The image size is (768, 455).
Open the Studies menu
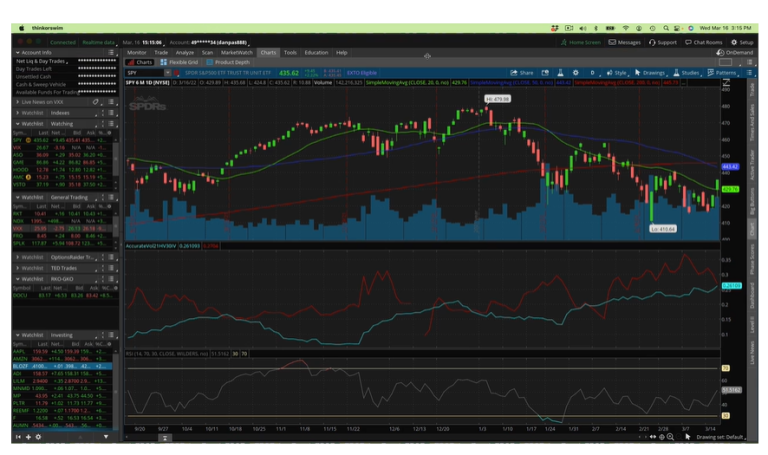(x=689, y=73)
